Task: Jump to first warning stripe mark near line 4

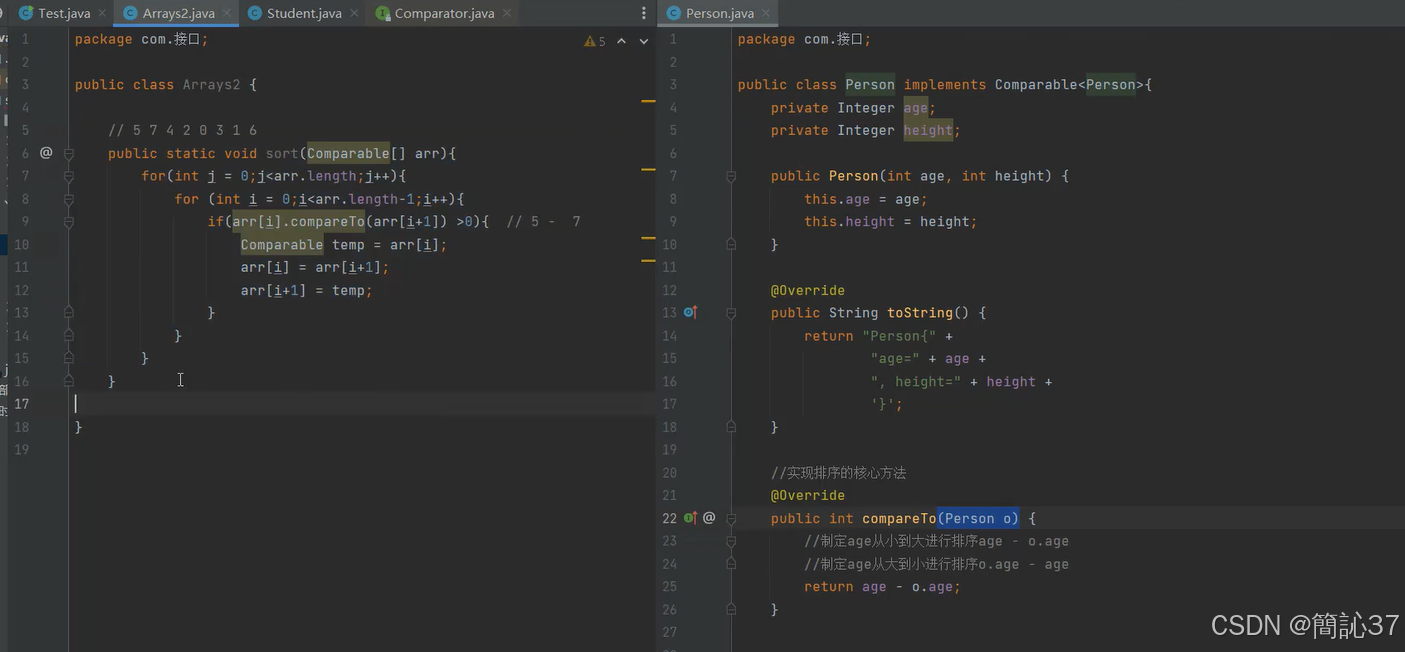Action: 648,101
